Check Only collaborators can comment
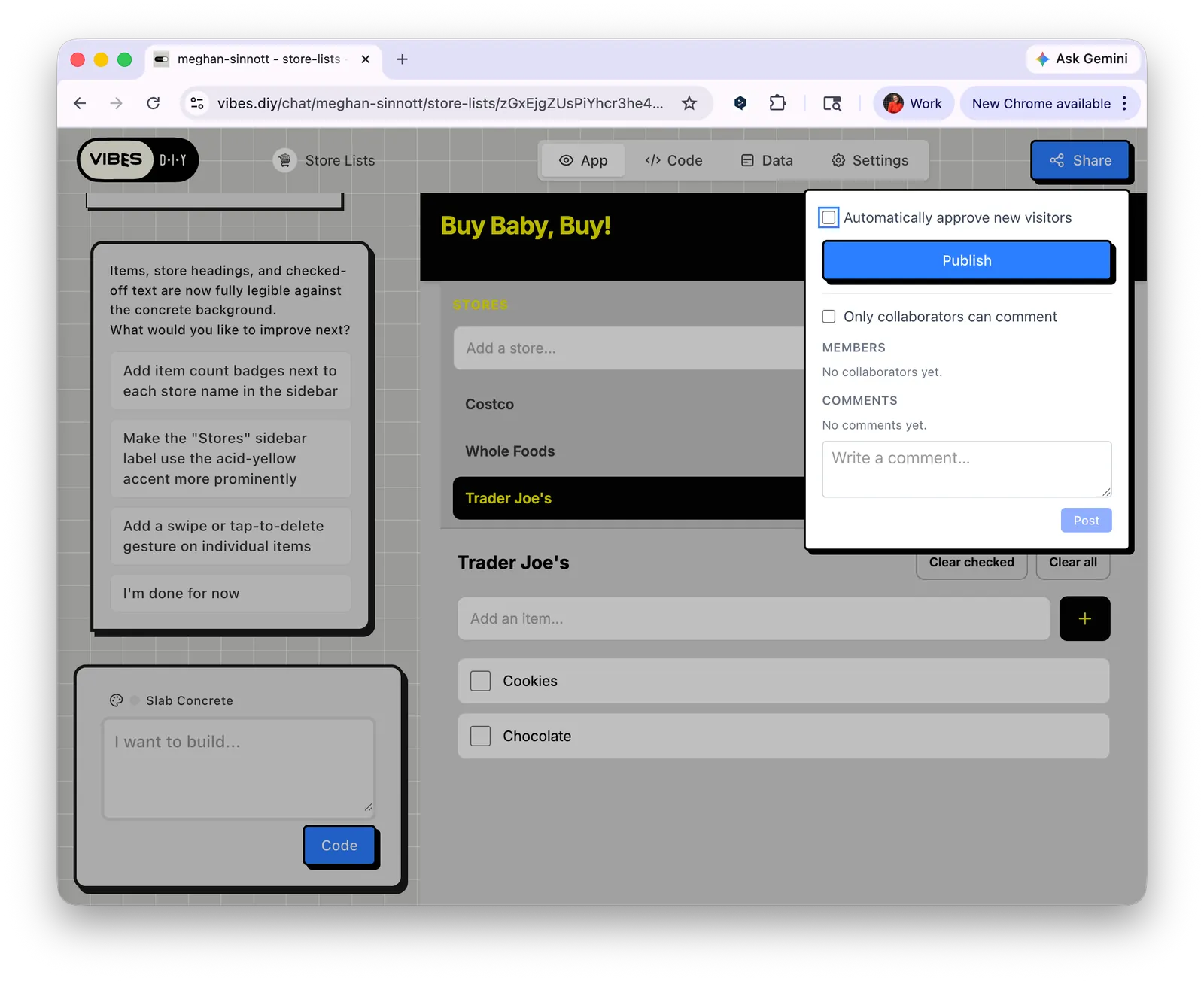 tap(829, 317)
